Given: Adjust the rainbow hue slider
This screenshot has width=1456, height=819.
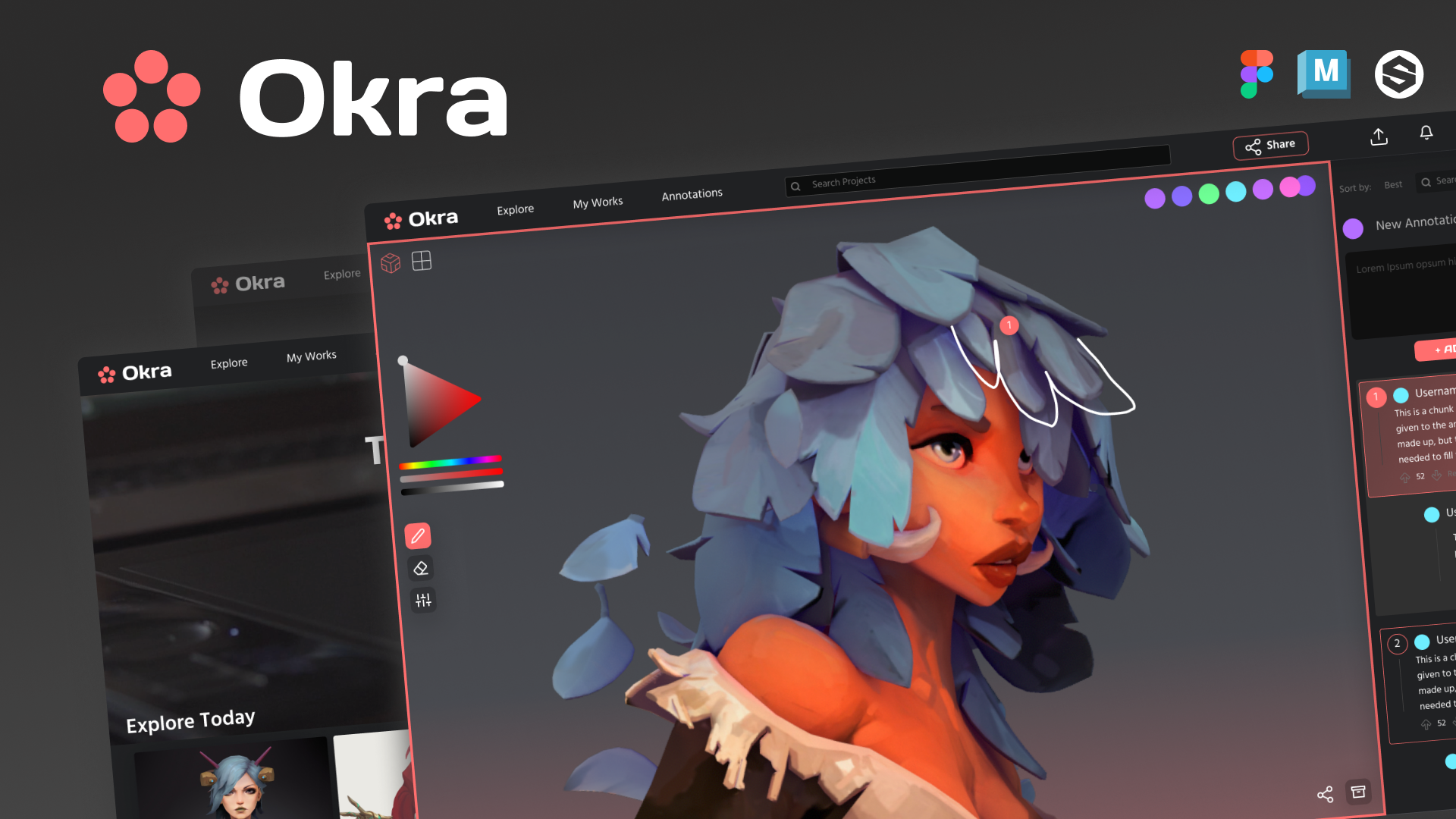Looking at the screenshot, I should pyautogui.click(x=450, y=462).
